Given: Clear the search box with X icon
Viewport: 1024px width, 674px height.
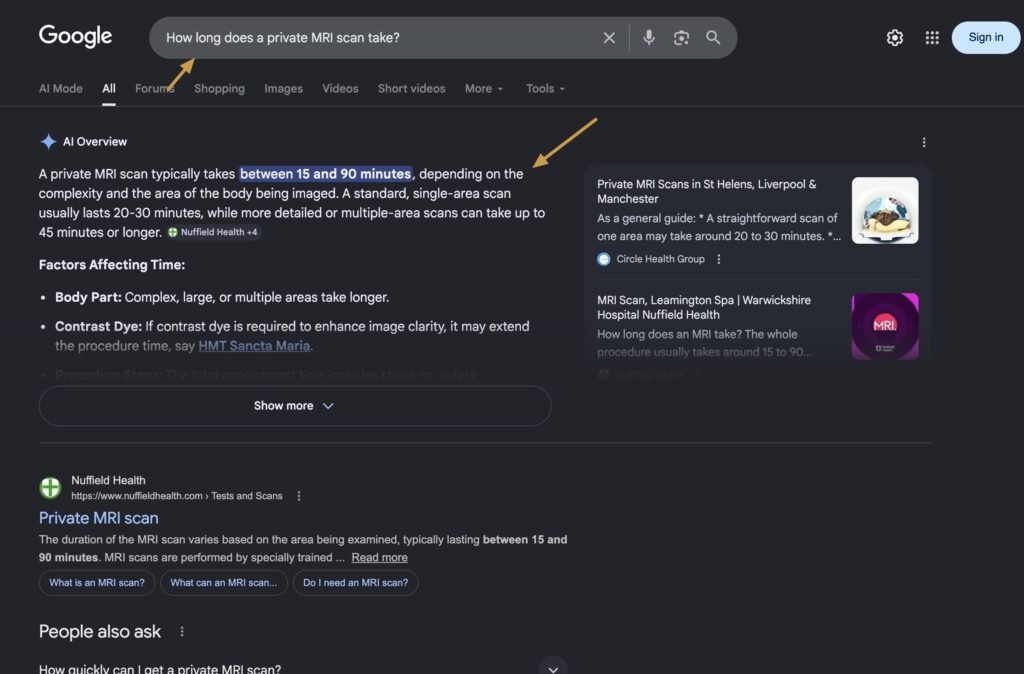Looking at the screenshot, I should click(x=609, y=38).
